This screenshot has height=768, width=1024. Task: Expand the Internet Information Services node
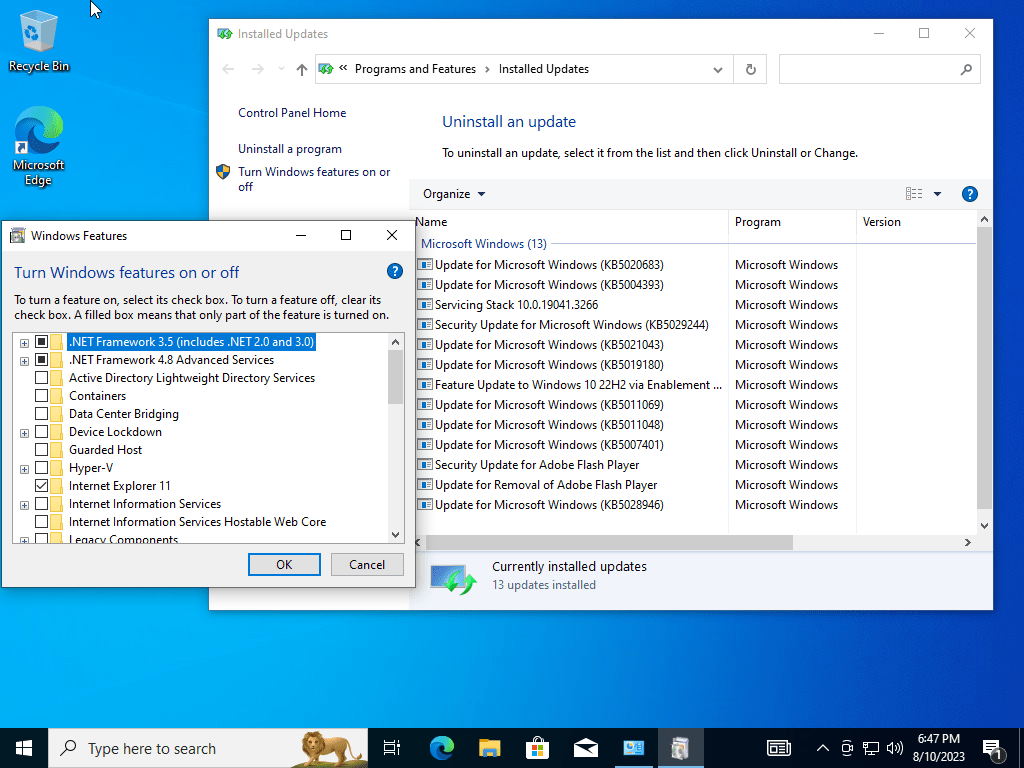tap(24, 505)
